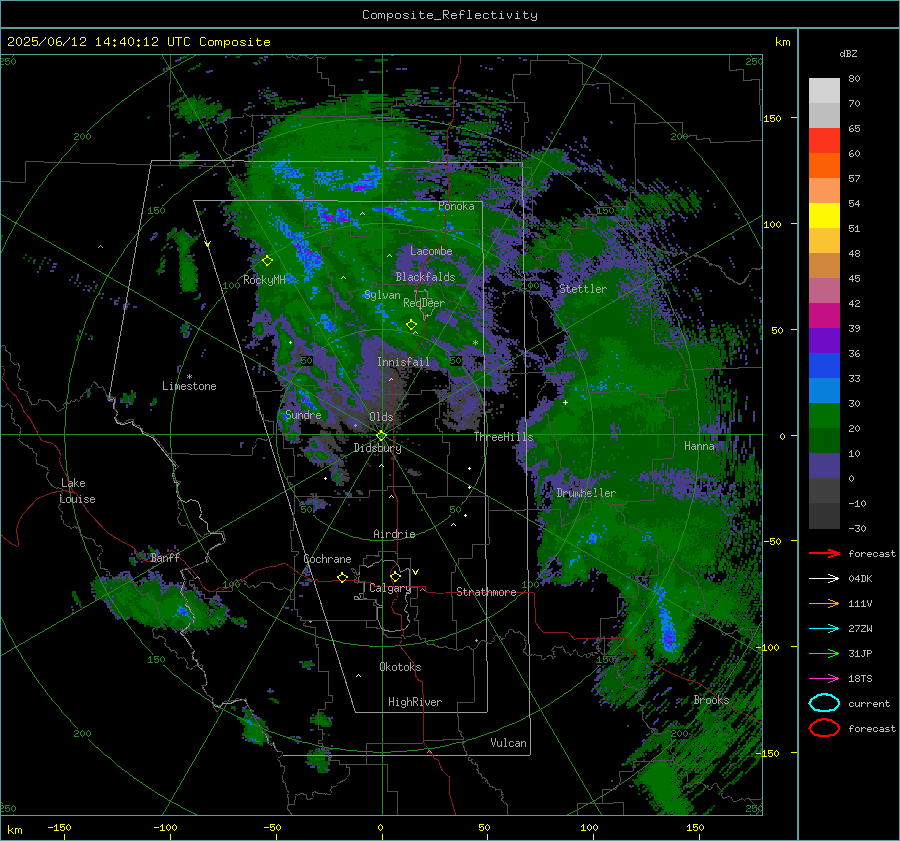Image resolution: width=900 pixels, height=841 pixels.
Task: Click the red forecast ellipse icon
Action: pos(824,728)
